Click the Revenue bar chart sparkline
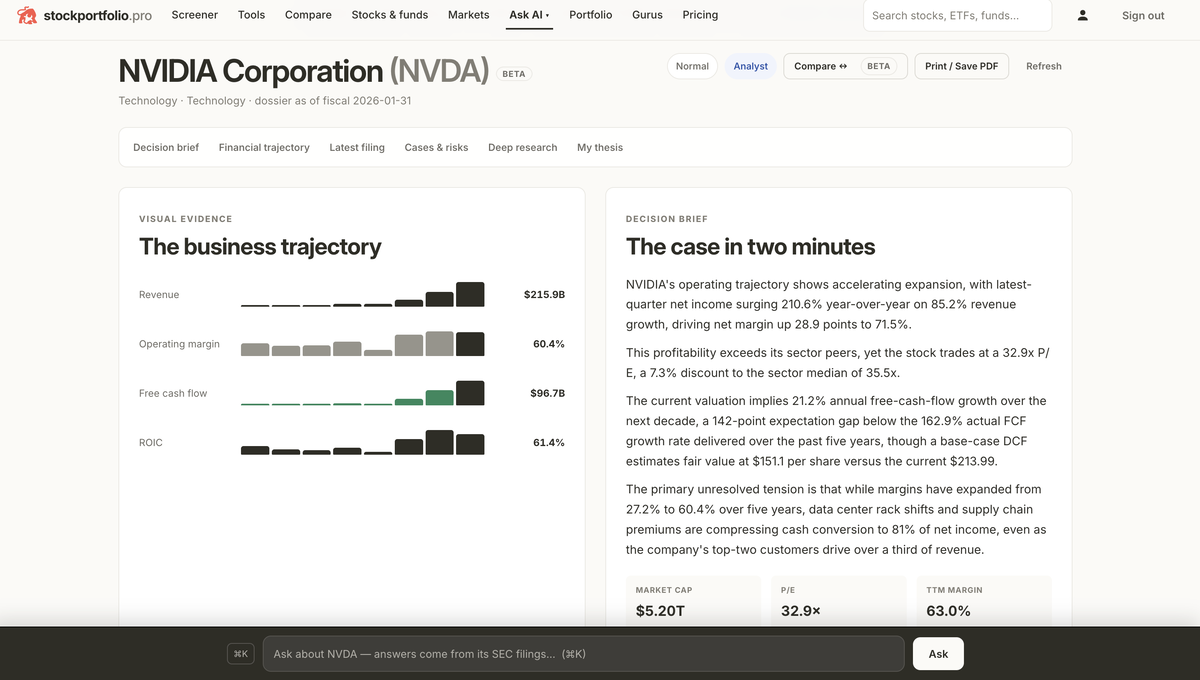This screenshot has height=680, width=1200. [363, 294]
